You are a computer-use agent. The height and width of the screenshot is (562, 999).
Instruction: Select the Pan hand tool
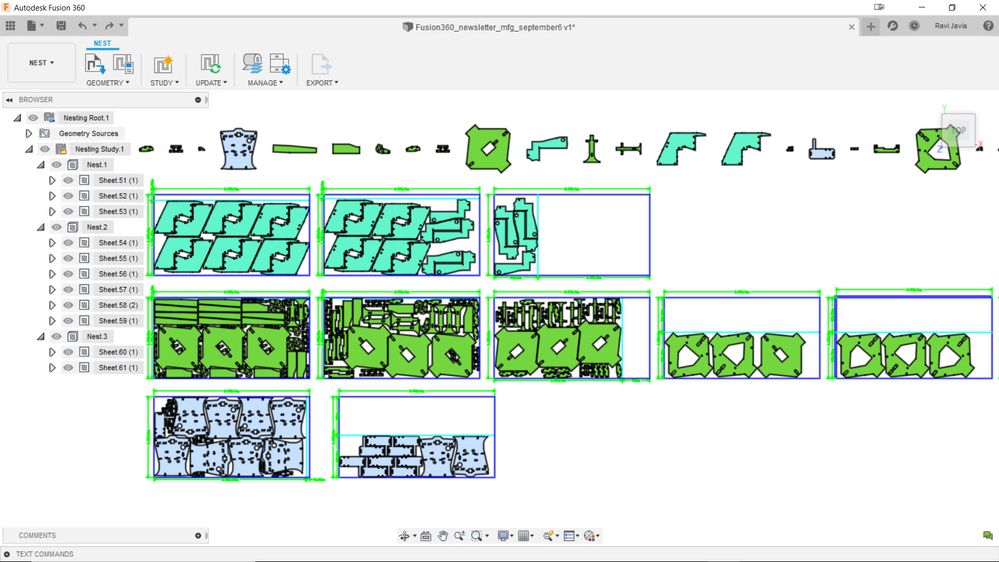click(x=443, y=536)
